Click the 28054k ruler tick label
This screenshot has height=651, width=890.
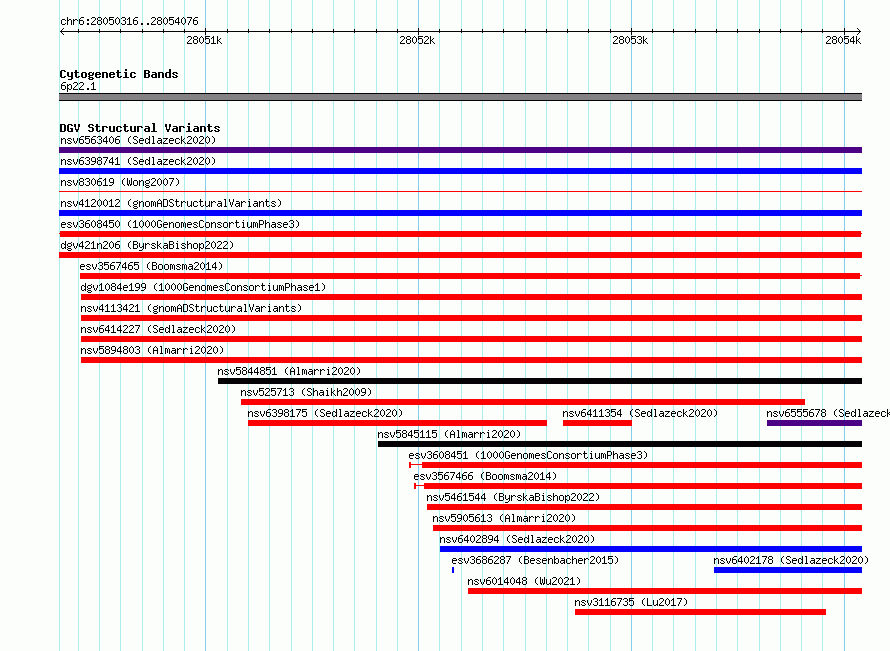tap(843, 40)
